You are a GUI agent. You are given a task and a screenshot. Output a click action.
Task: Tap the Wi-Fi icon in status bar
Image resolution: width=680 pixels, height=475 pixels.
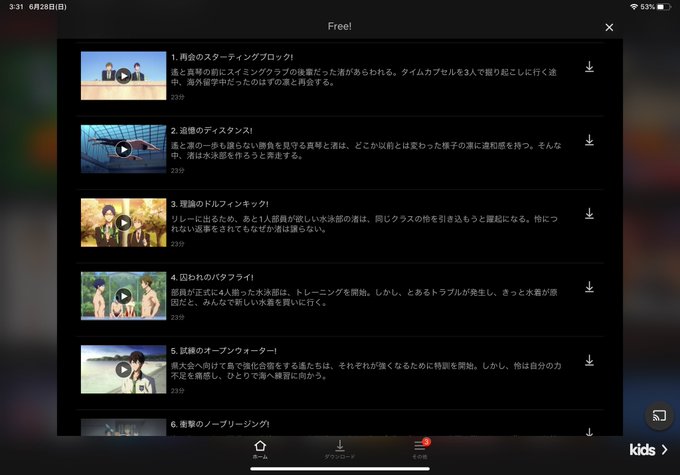pos(634,7)
